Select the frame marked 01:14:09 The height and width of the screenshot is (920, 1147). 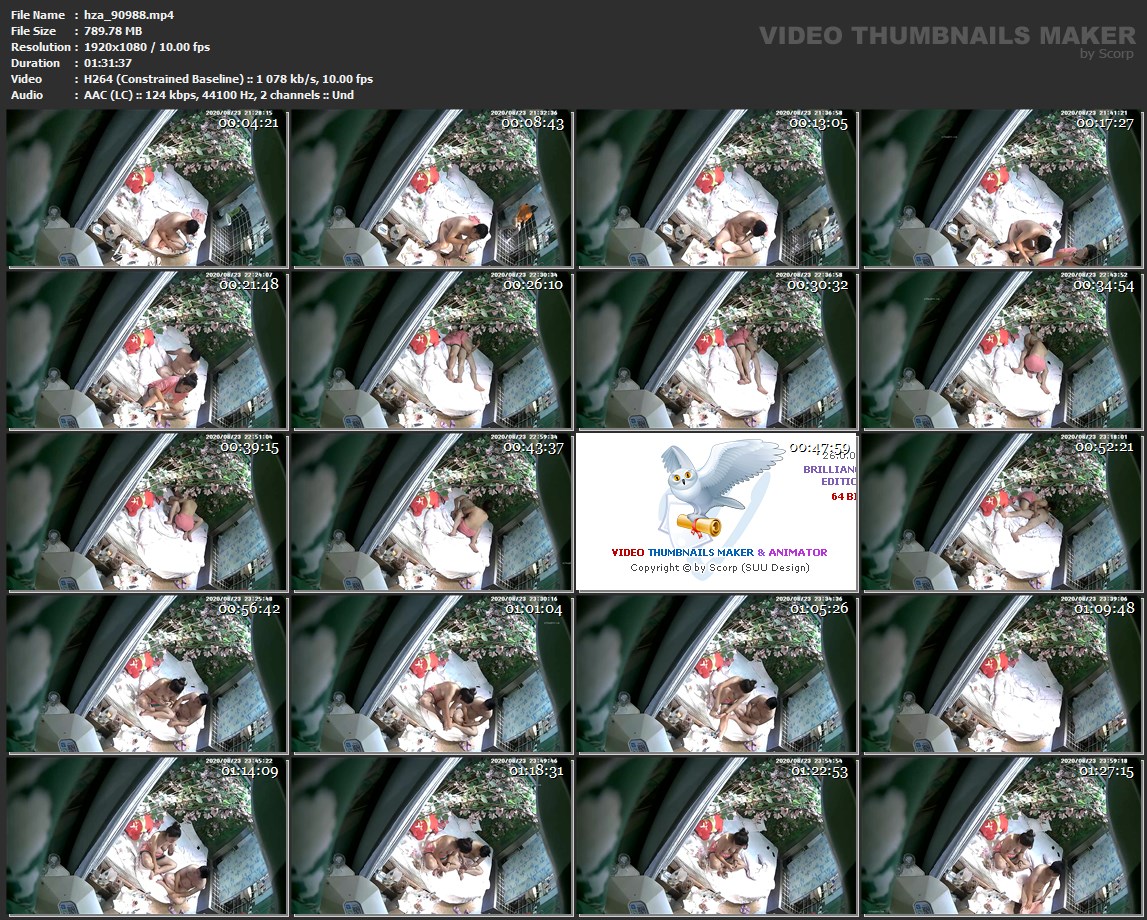(146, 836)
